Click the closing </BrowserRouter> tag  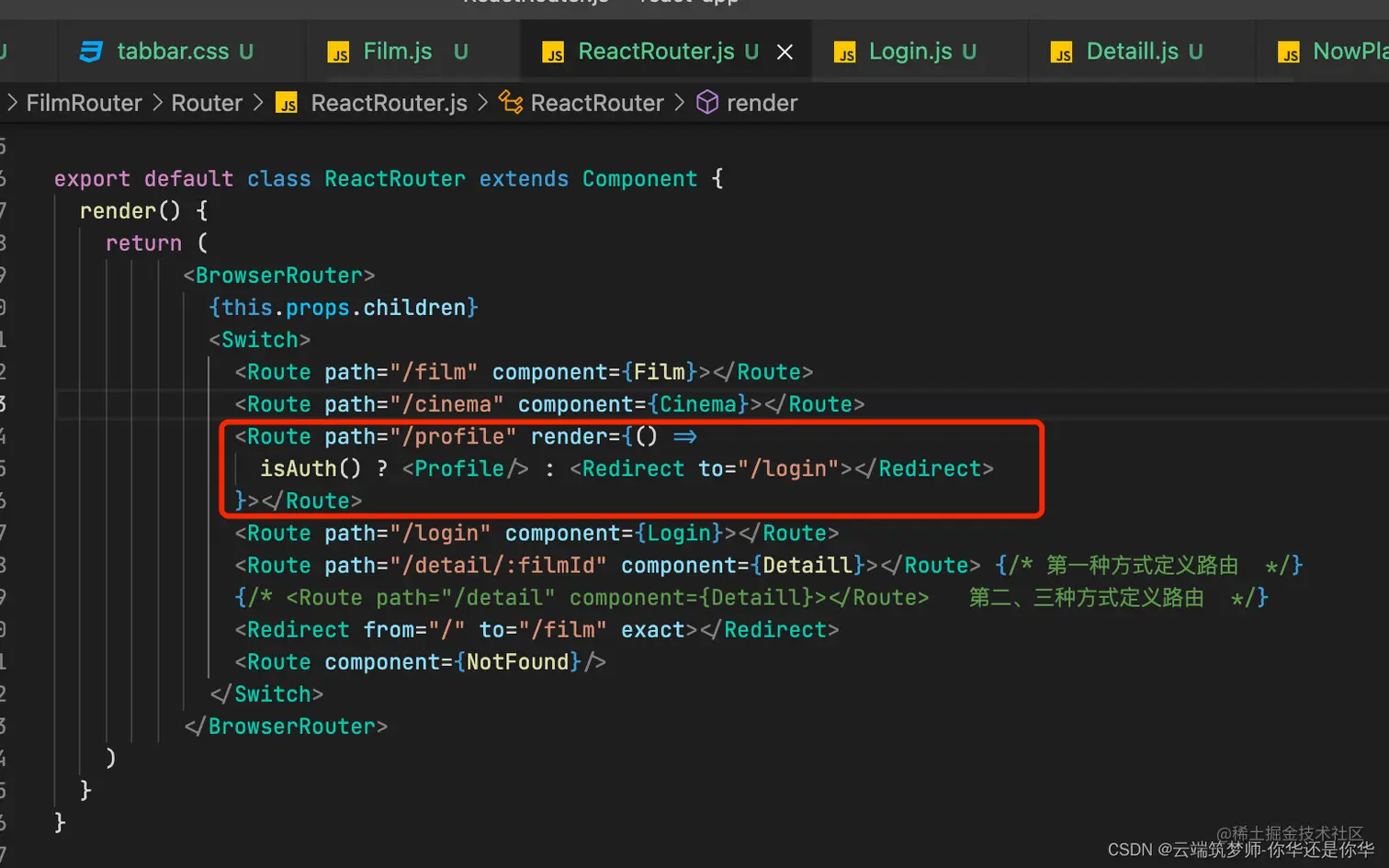[286, 727]
